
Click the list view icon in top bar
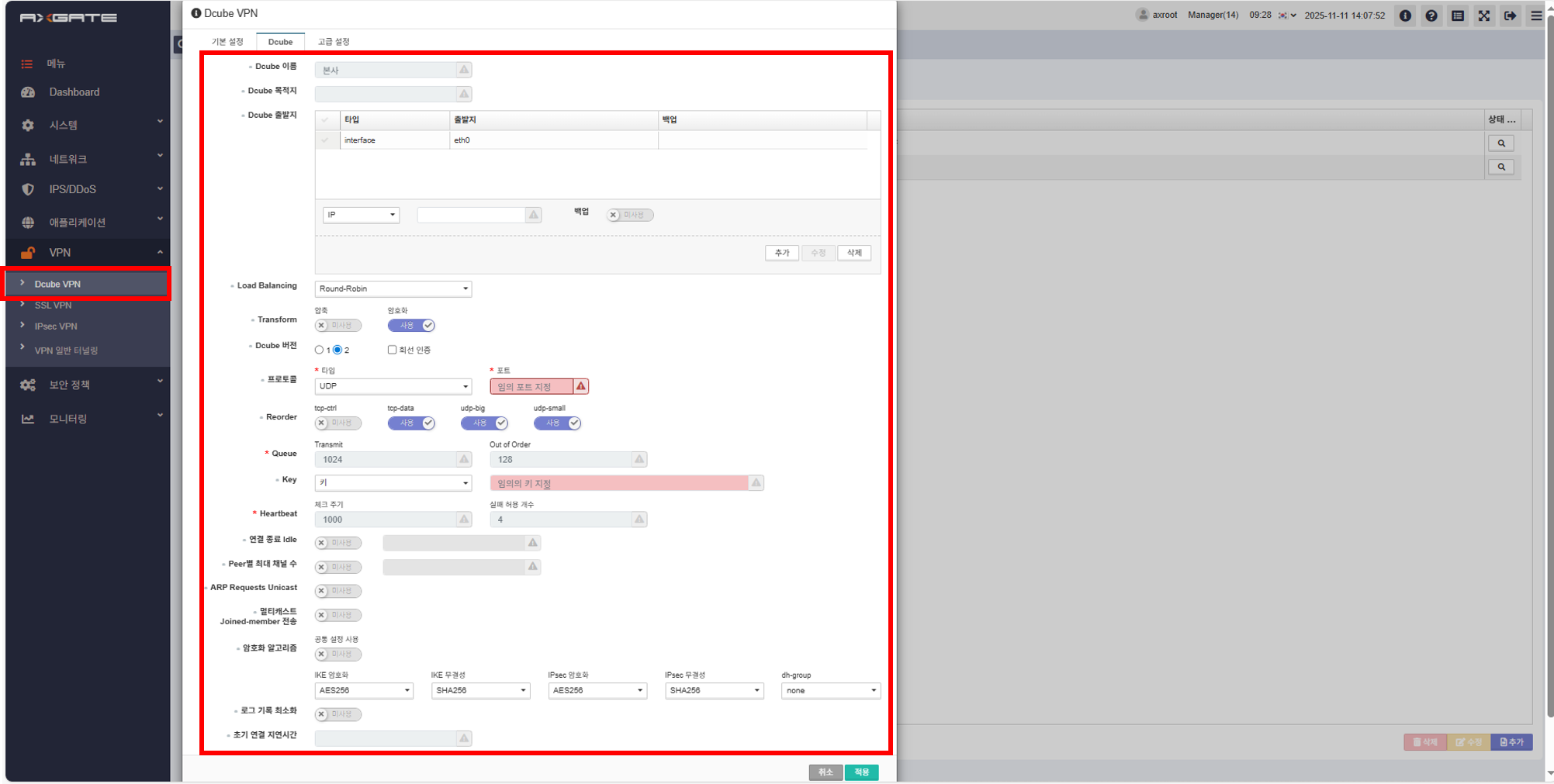click(x=1458, y=16)
